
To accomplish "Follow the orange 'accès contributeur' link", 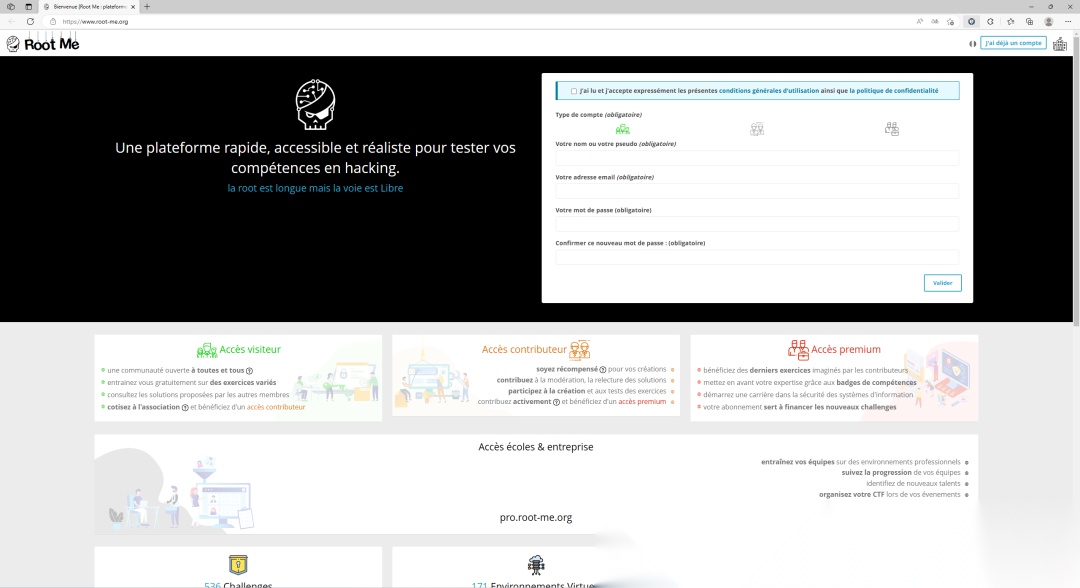I will 276,407.
